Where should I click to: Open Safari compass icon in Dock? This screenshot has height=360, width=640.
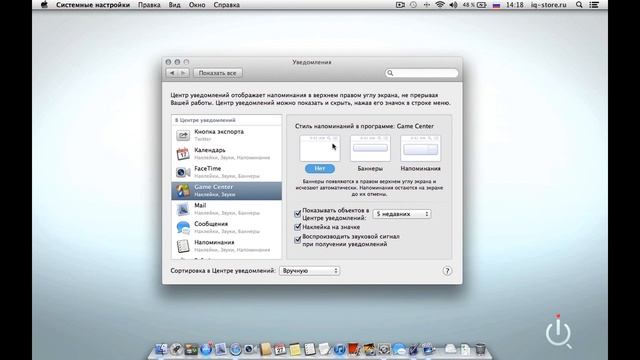[x=236, y=349]
